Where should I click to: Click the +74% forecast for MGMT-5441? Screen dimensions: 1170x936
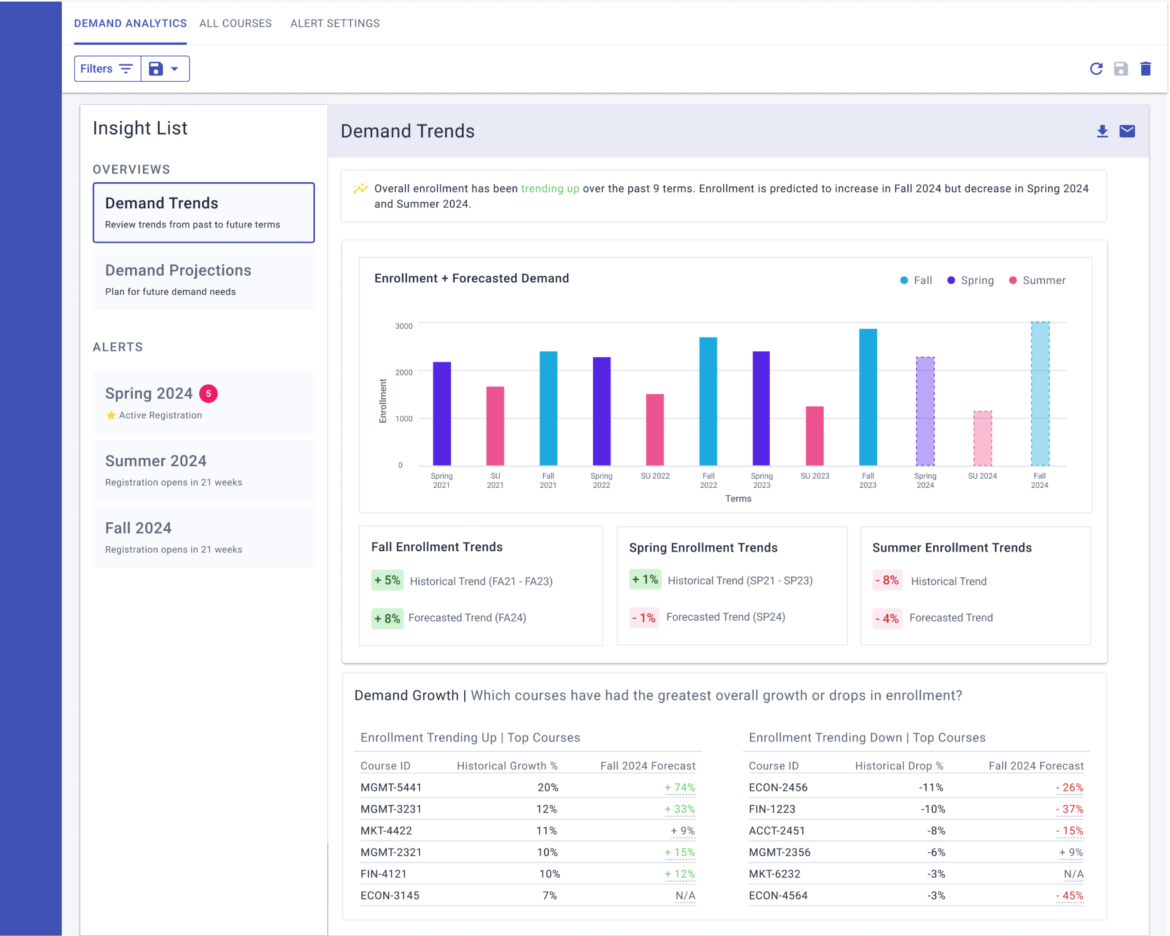(680, 787)
